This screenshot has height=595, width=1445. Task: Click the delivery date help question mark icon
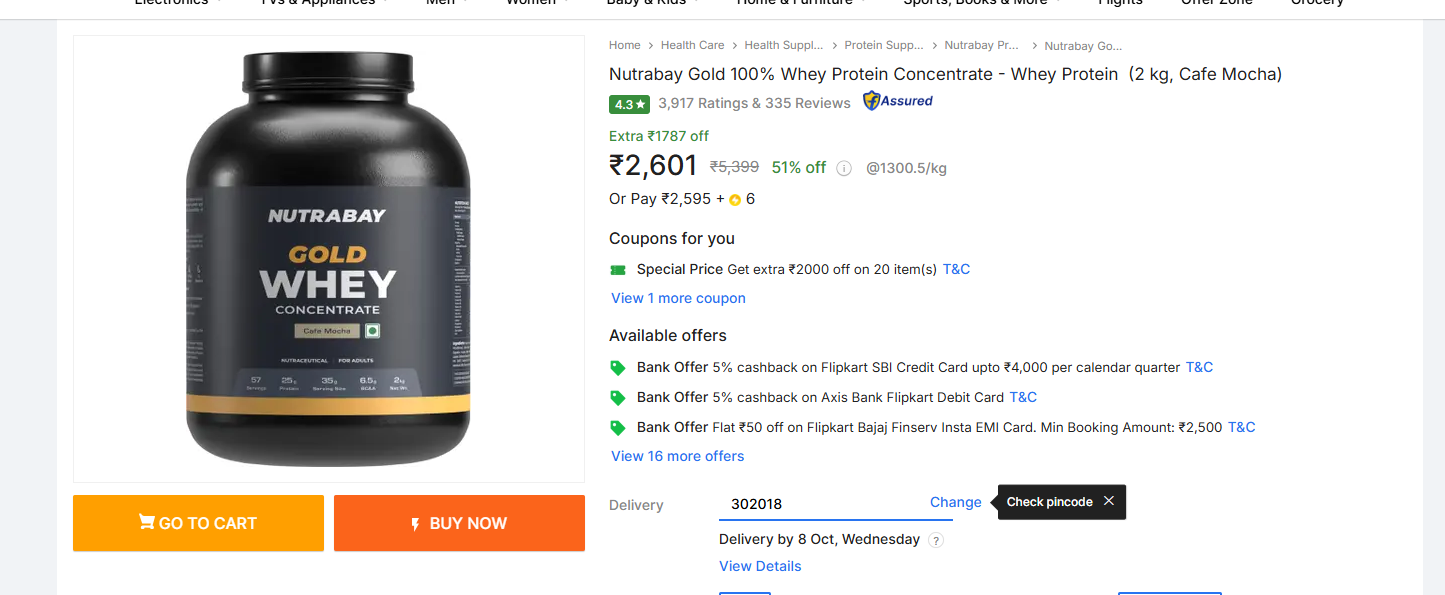click(x=936, y=540)
